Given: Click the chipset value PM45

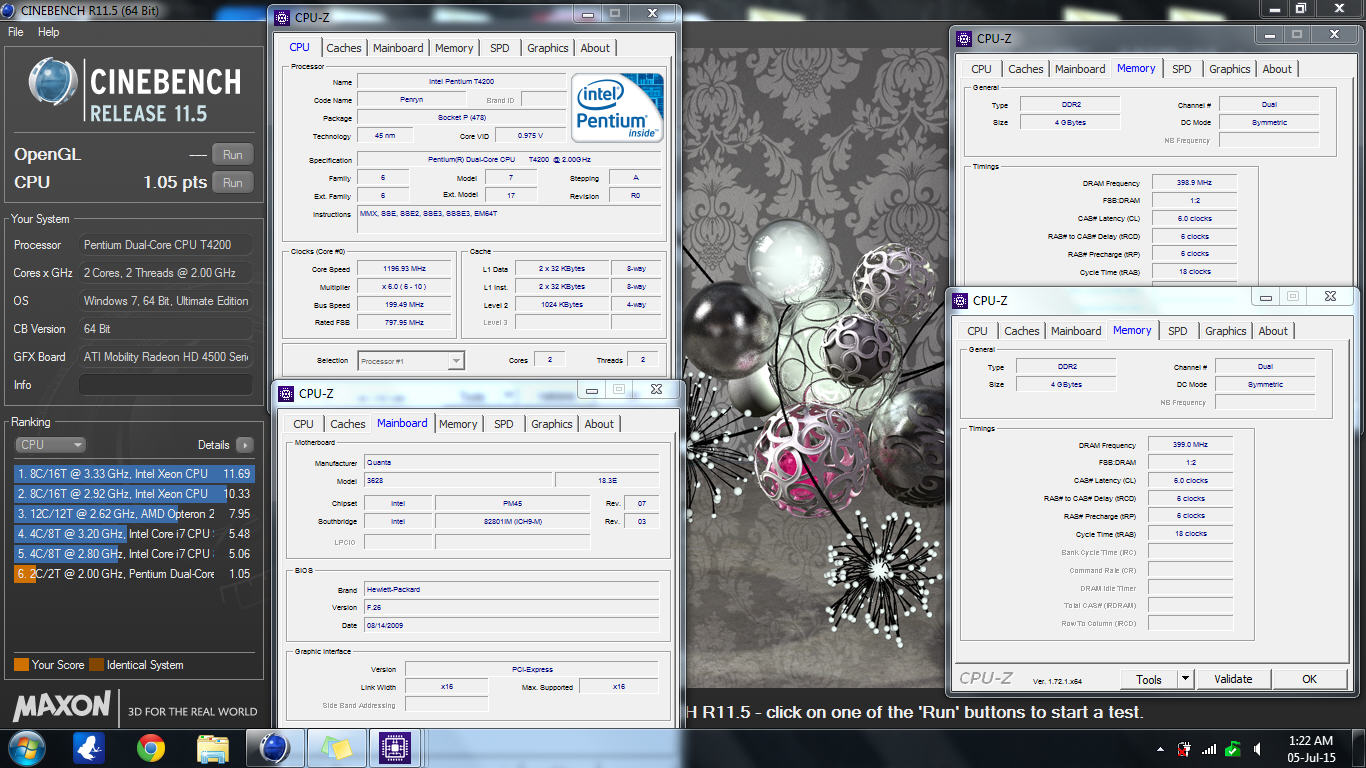Looking at the screenshot, I should click(512, 504).
